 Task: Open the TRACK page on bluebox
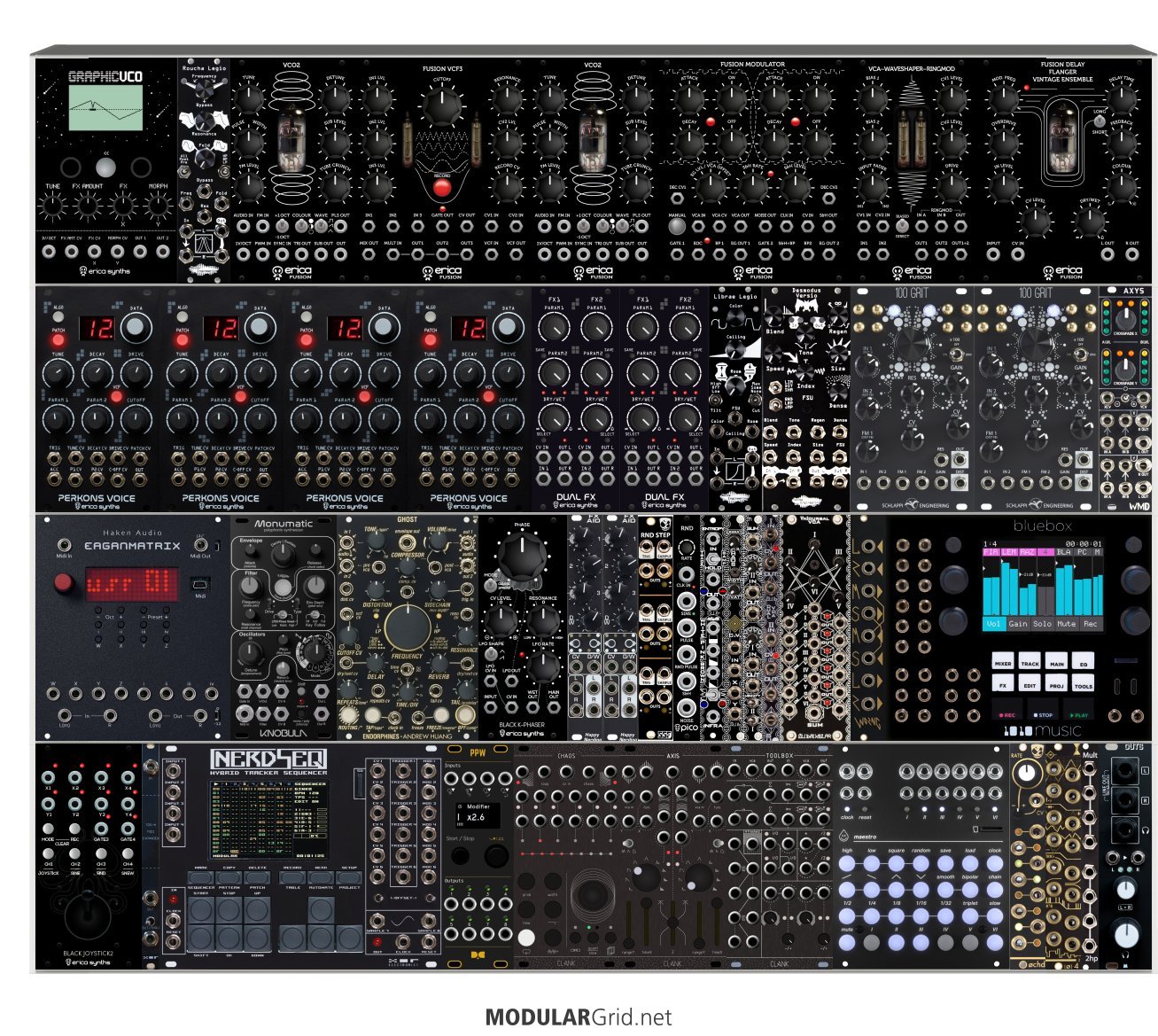tap(1030, 660)
